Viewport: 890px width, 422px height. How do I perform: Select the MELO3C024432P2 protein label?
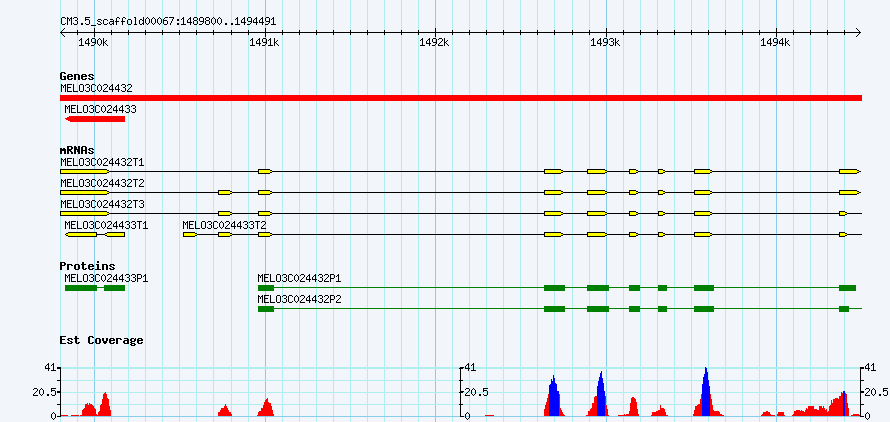point(299,299)
